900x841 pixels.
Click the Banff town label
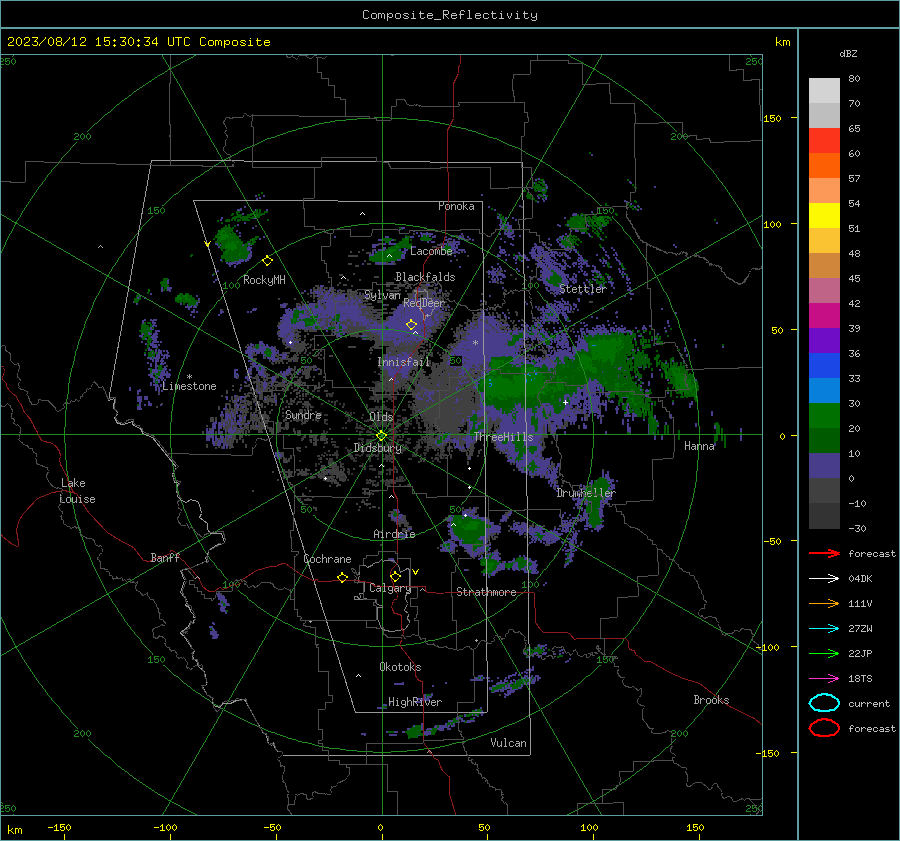tap(165, 558)
